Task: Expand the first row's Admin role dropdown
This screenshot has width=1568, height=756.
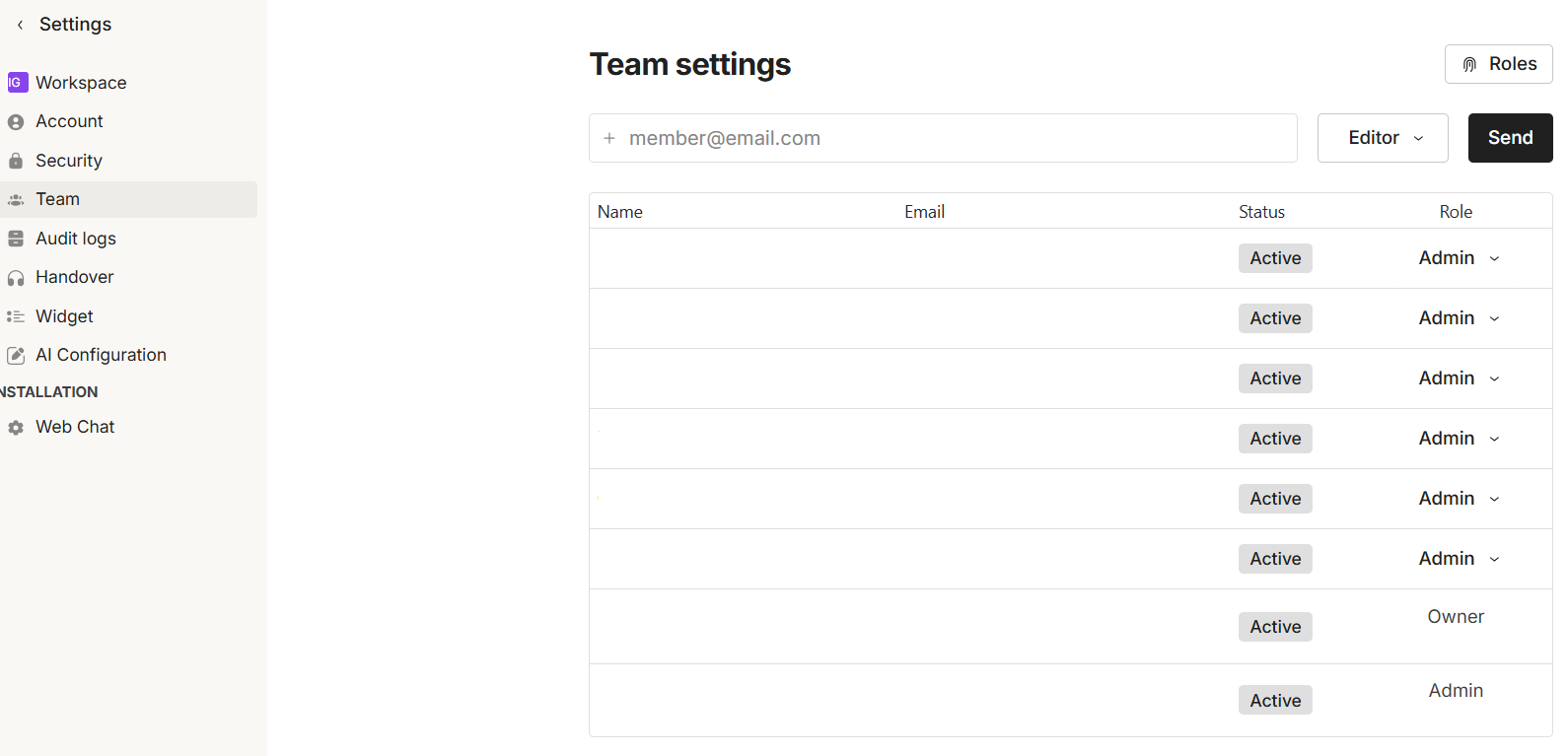Action: point(1460,258)
